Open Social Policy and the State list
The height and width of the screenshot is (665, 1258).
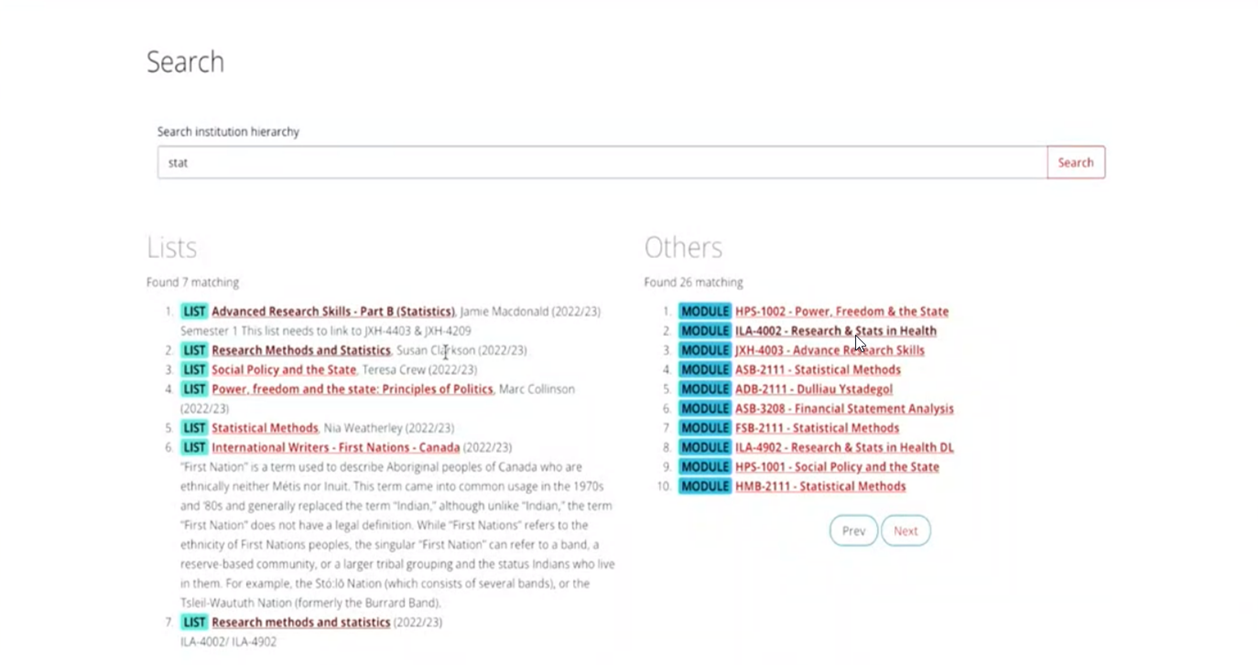[x=283, y=370]
